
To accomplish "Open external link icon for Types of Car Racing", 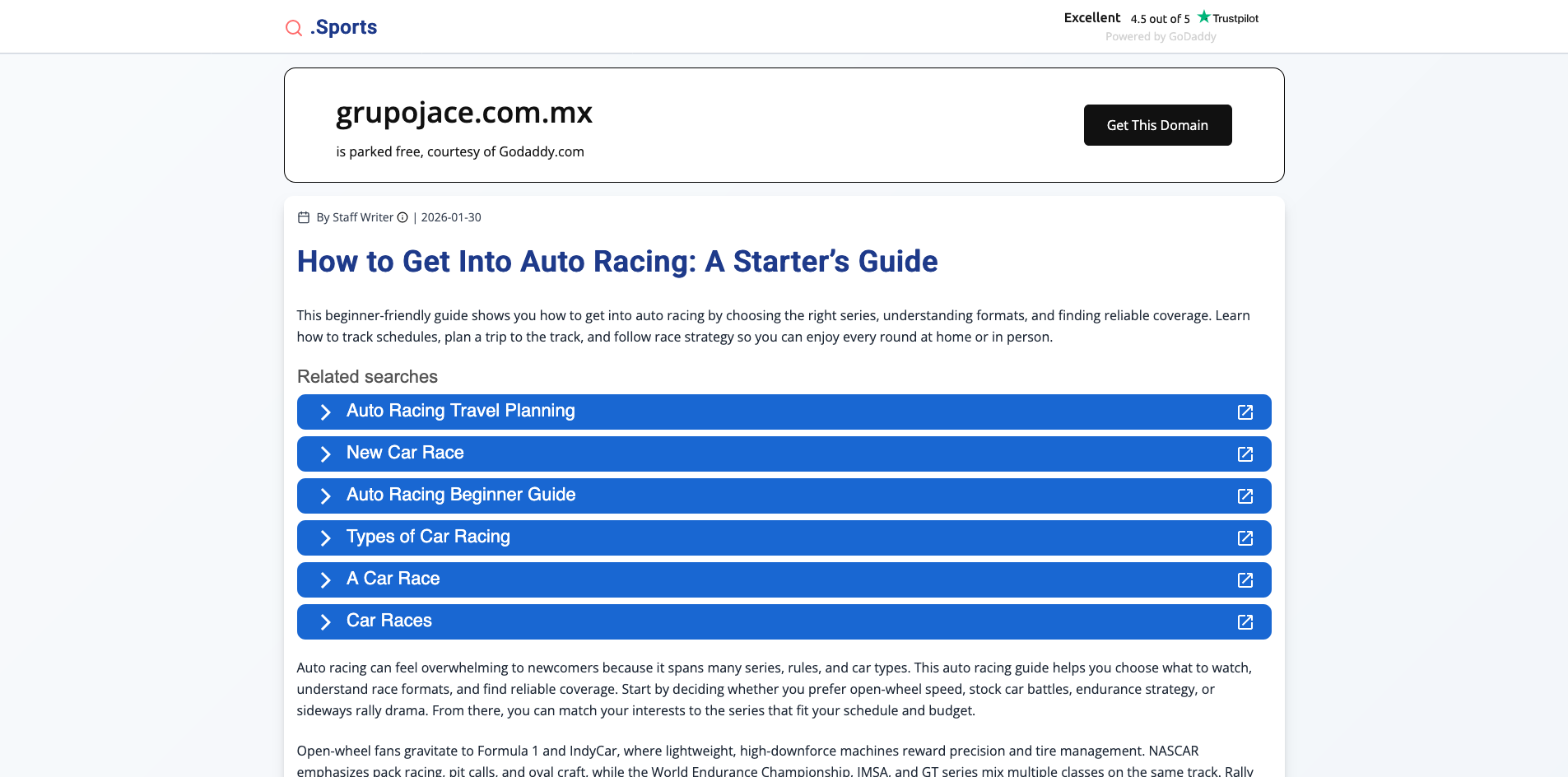I will coord(1245,538).
